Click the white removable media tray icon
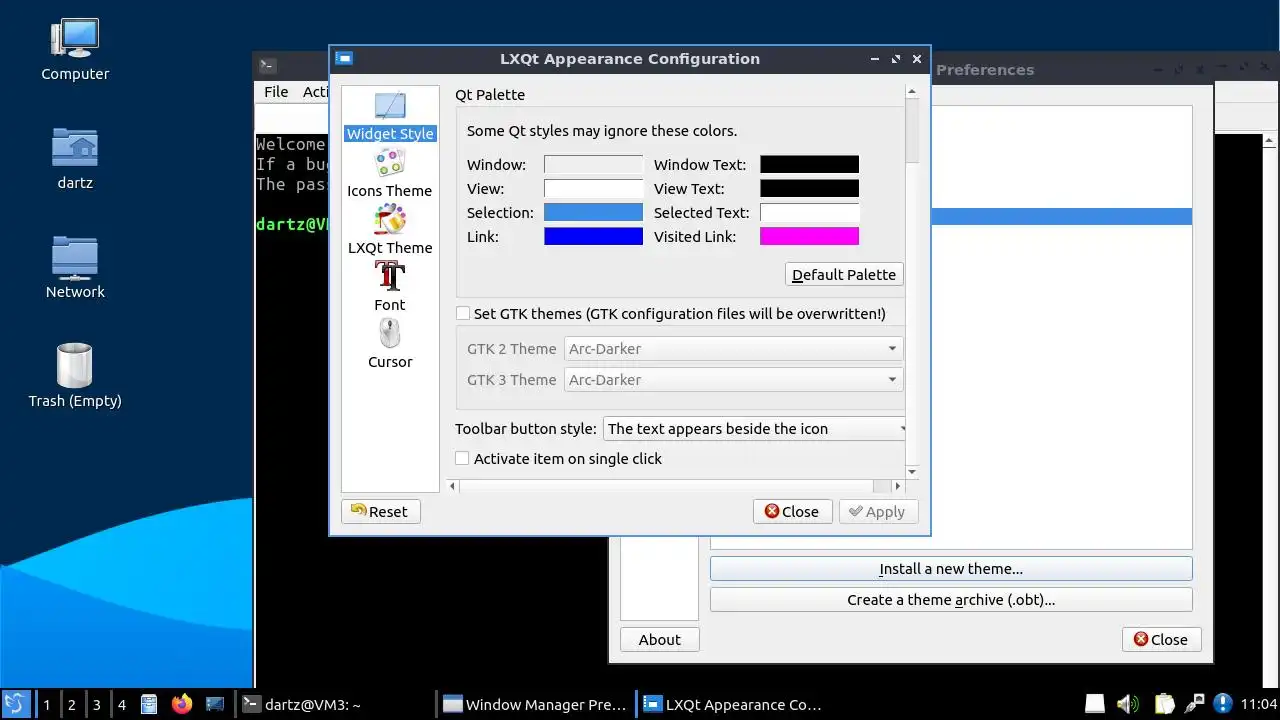Image resolution: width=1280 pixels, height=720 pixels. tap(1095, 704)
